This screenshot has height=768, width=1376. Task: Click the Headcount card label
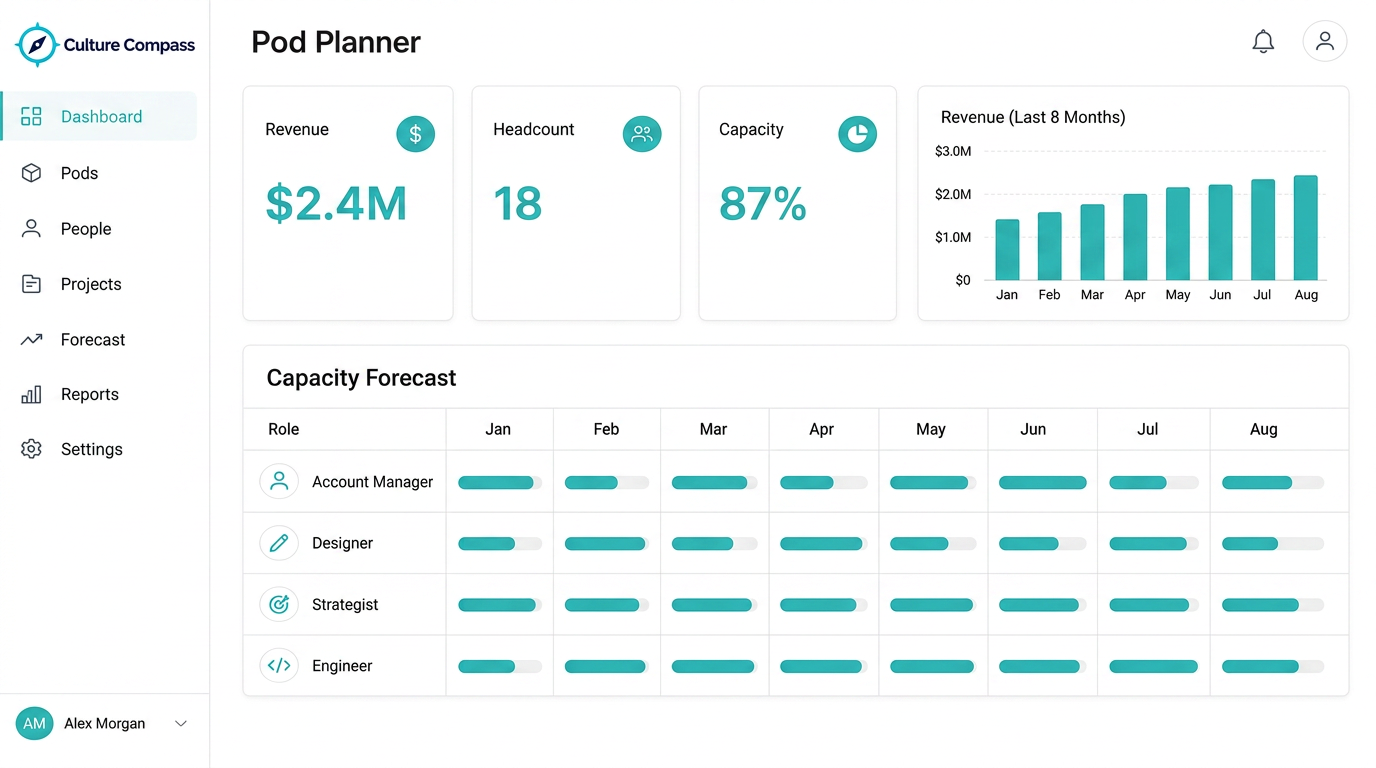(534, 129)
